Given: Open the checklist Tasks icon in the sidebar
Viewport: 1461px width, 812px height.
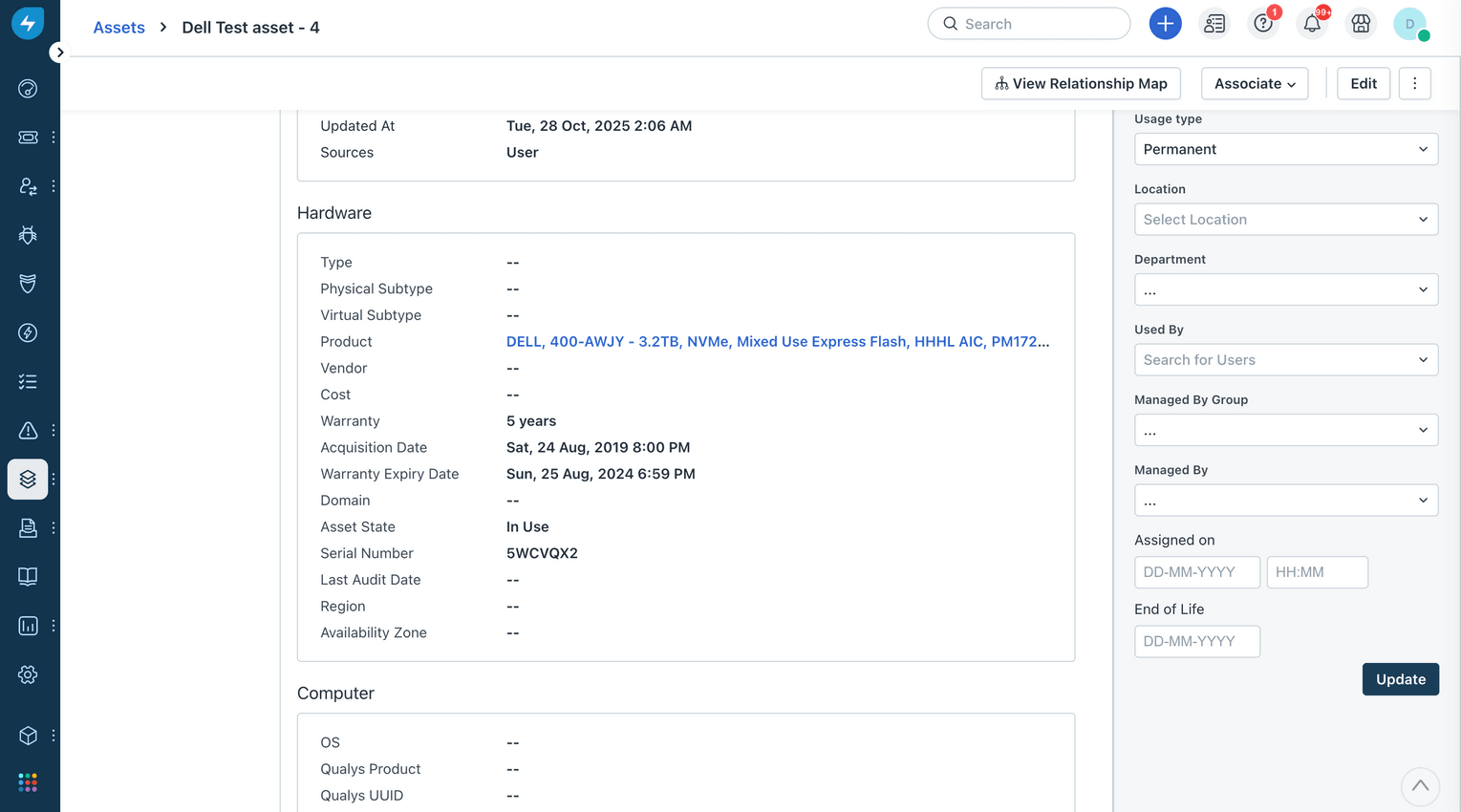Looking at the screenshot, I should [x=28, y=381].
